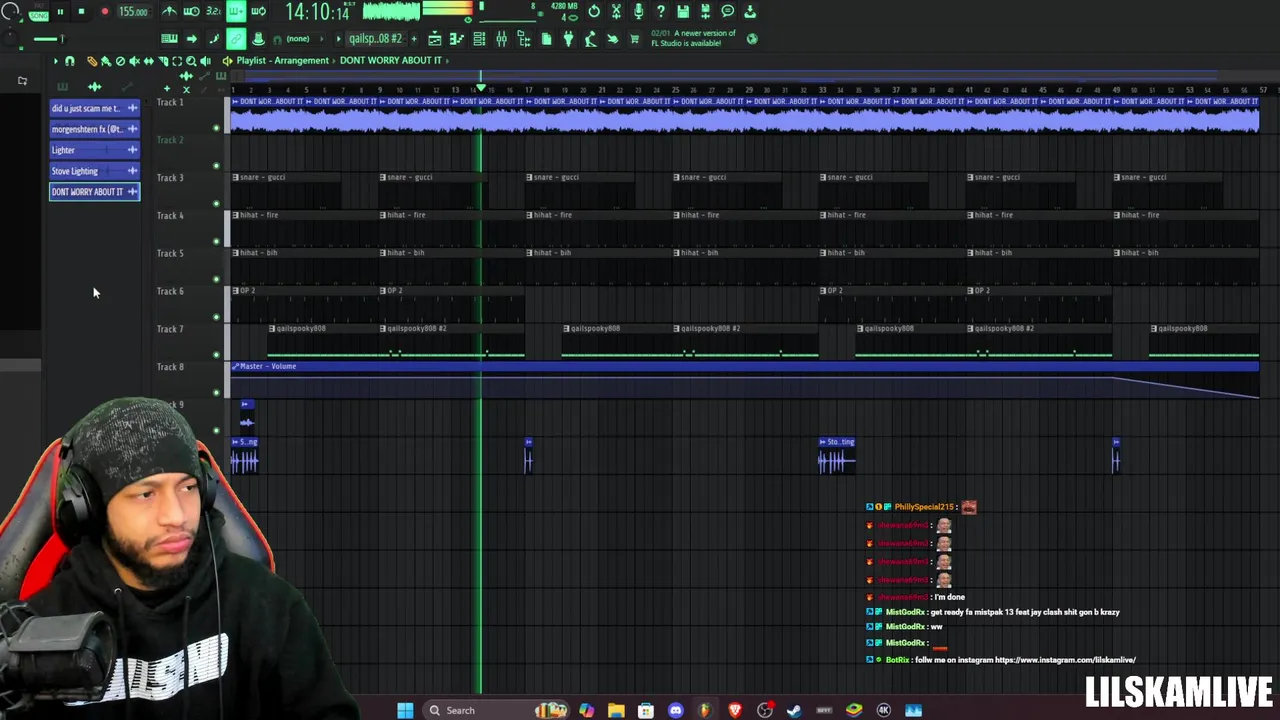Select 'did u just scam me' clip in picker
Screen dimensions: 1280x720
pos(94,108)
